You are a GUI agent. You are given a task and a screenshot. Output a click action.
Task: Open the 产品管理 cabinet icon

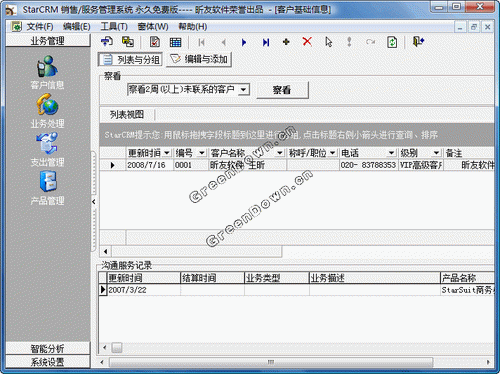48,182
